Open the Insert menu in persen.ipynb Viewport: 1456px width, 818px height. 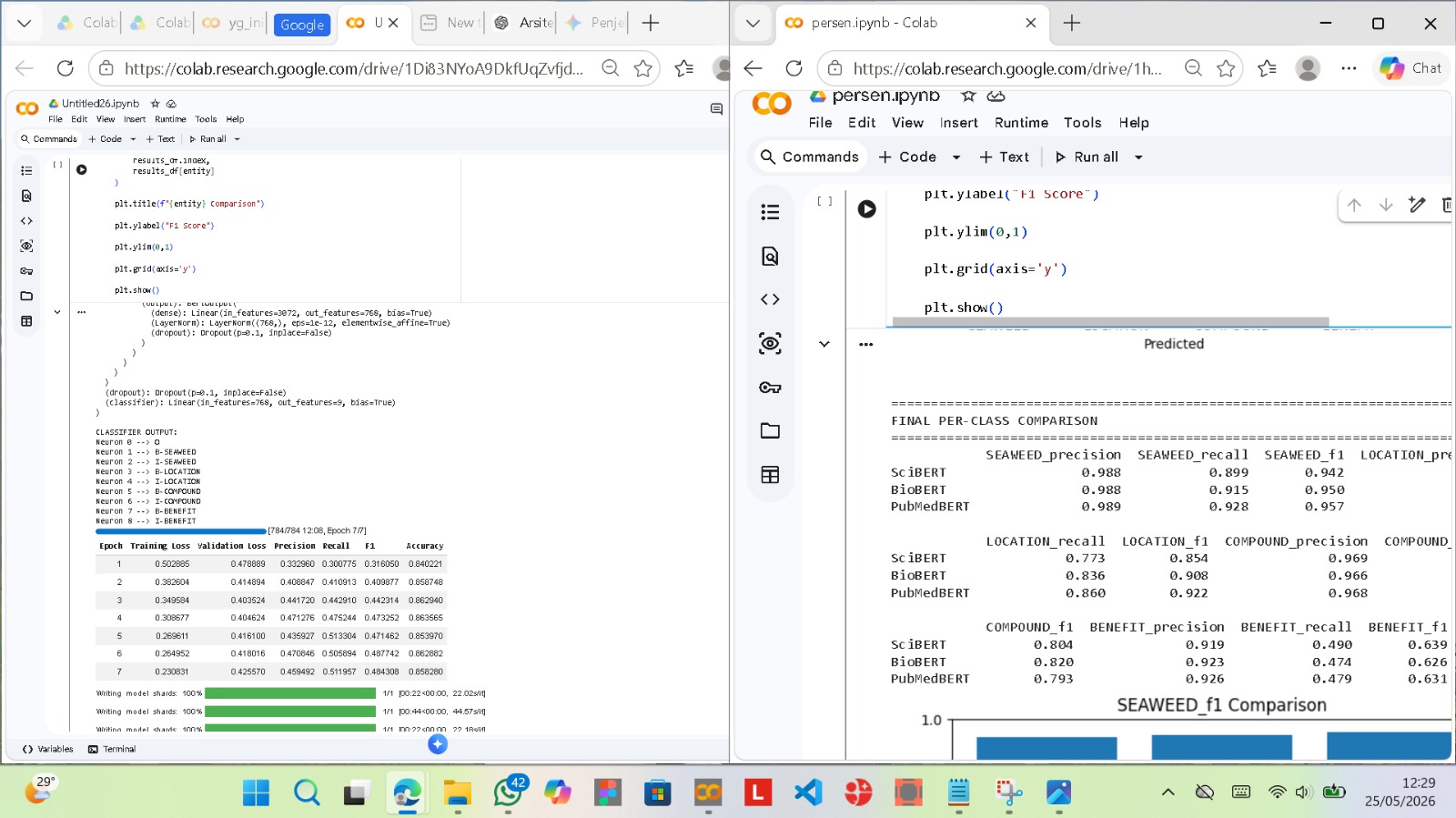(958, 123)
